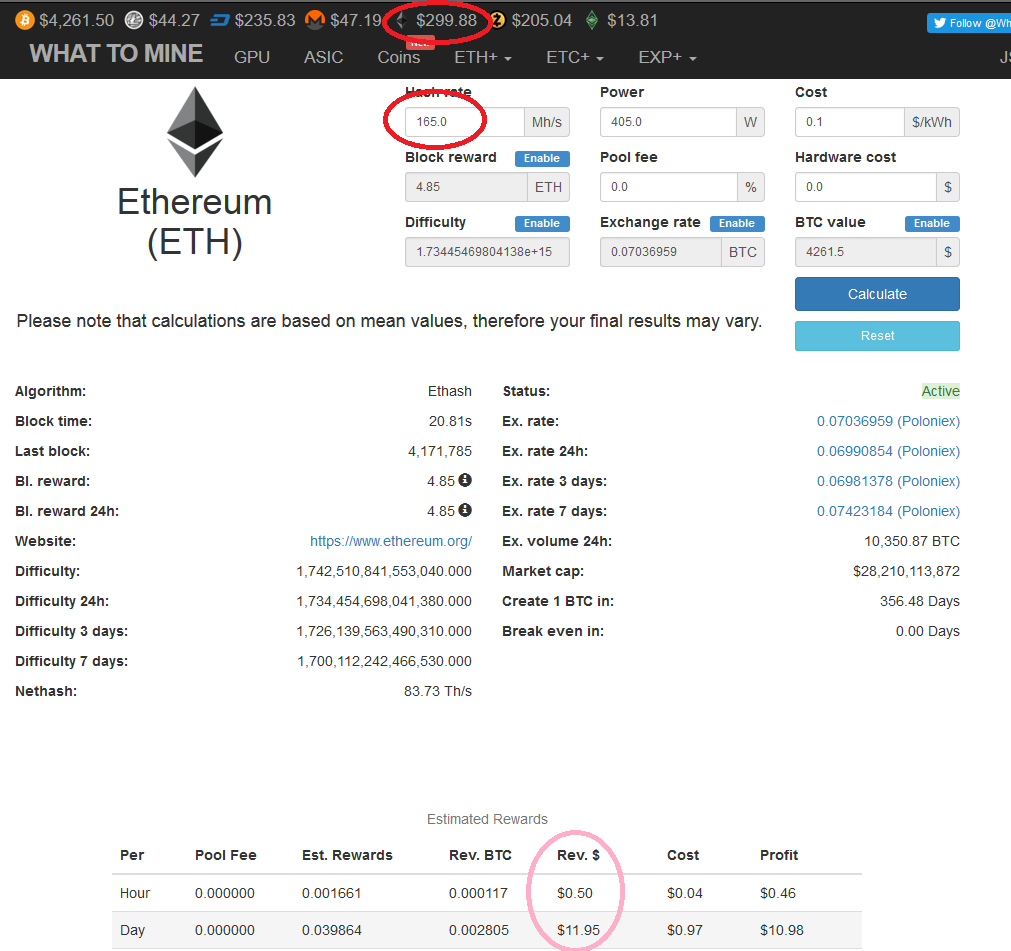This screenshot has width=1011, height=951.
Task: Focus the Power input field
Action: pyautogui.click(x=668, y=122)
